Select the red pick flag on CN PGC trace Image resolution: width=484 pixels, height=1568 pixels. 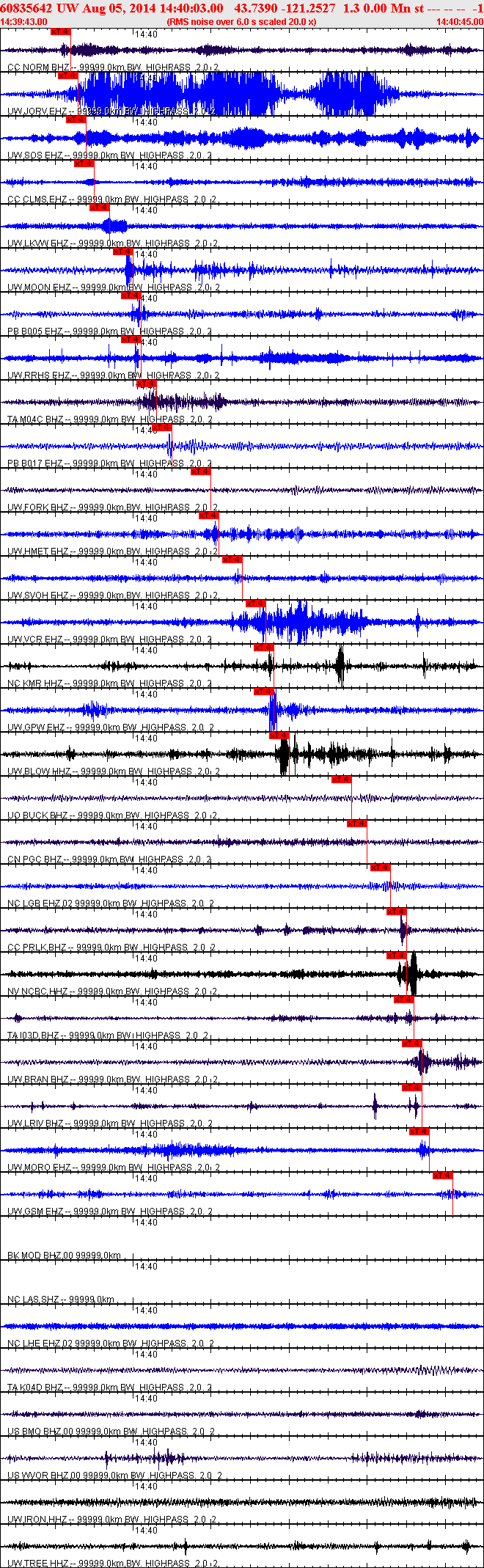tap(357, 824)
